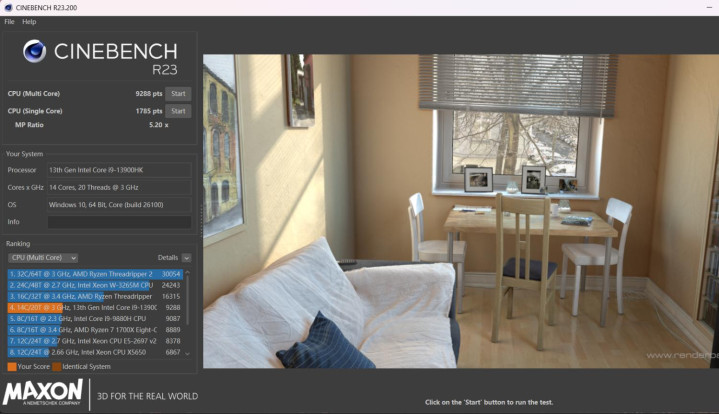Screen dimensions: 719x414
Task: Open the File menu
Action: 9,22
